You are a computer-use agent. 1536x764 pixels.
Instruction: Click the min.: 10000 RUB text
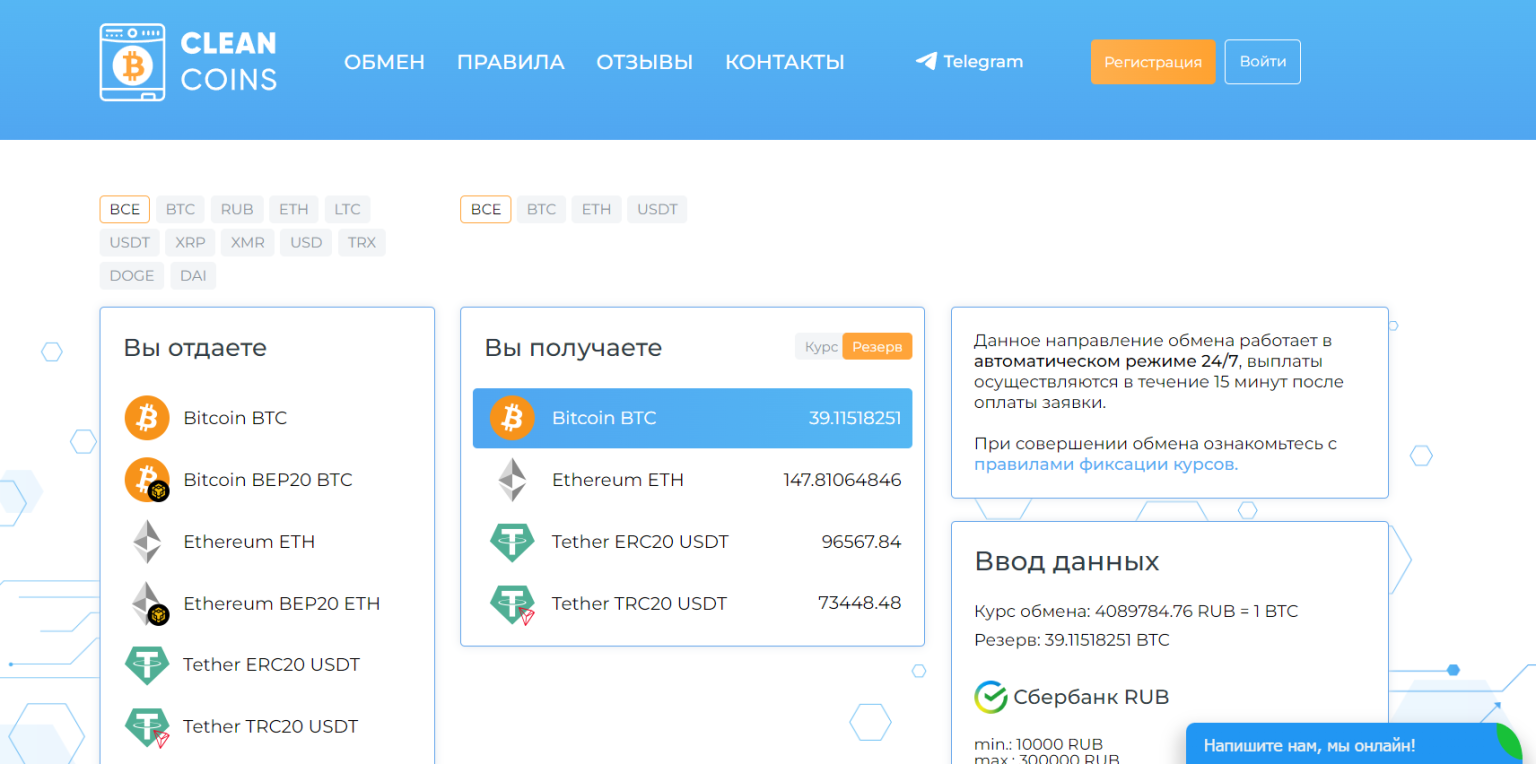pos(1038,744)
